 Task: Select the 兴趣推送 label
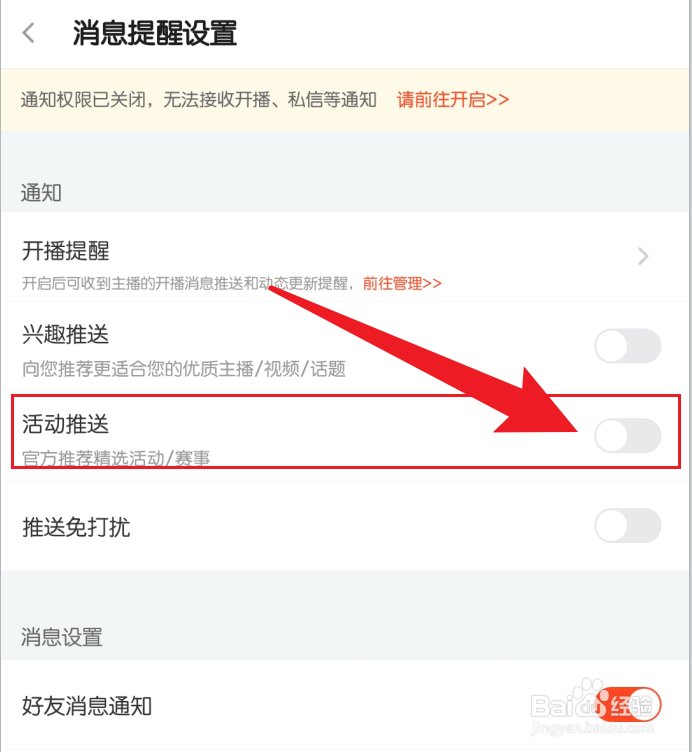[x=66, y=334]
